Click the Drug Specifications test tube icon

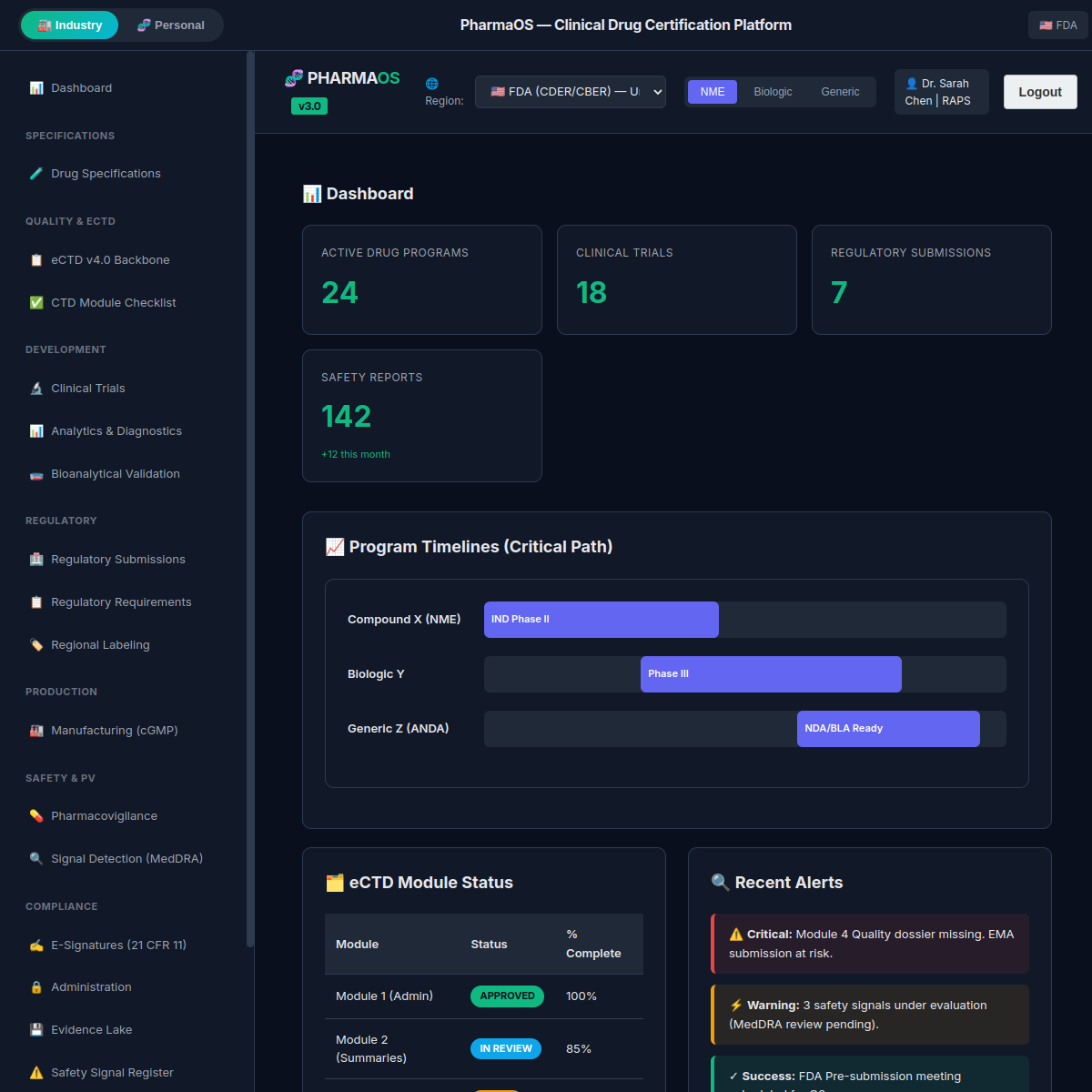point(36,174)
